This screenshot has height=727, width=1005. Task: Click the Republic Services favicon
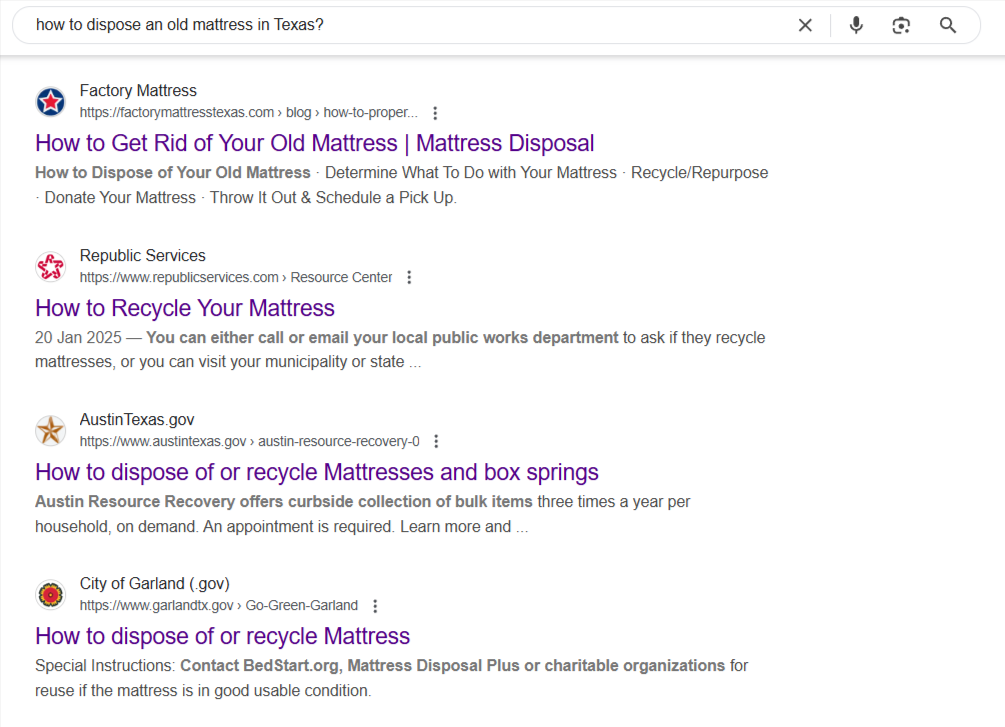50,266
